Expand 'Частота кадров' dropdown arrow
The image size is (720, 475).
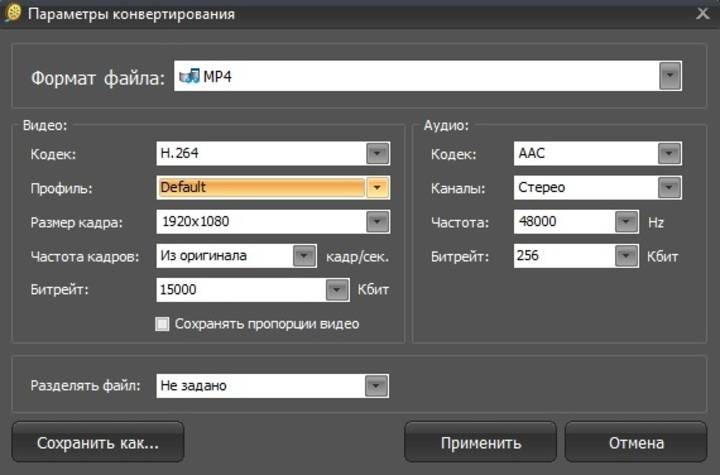(x=304, y=256)
